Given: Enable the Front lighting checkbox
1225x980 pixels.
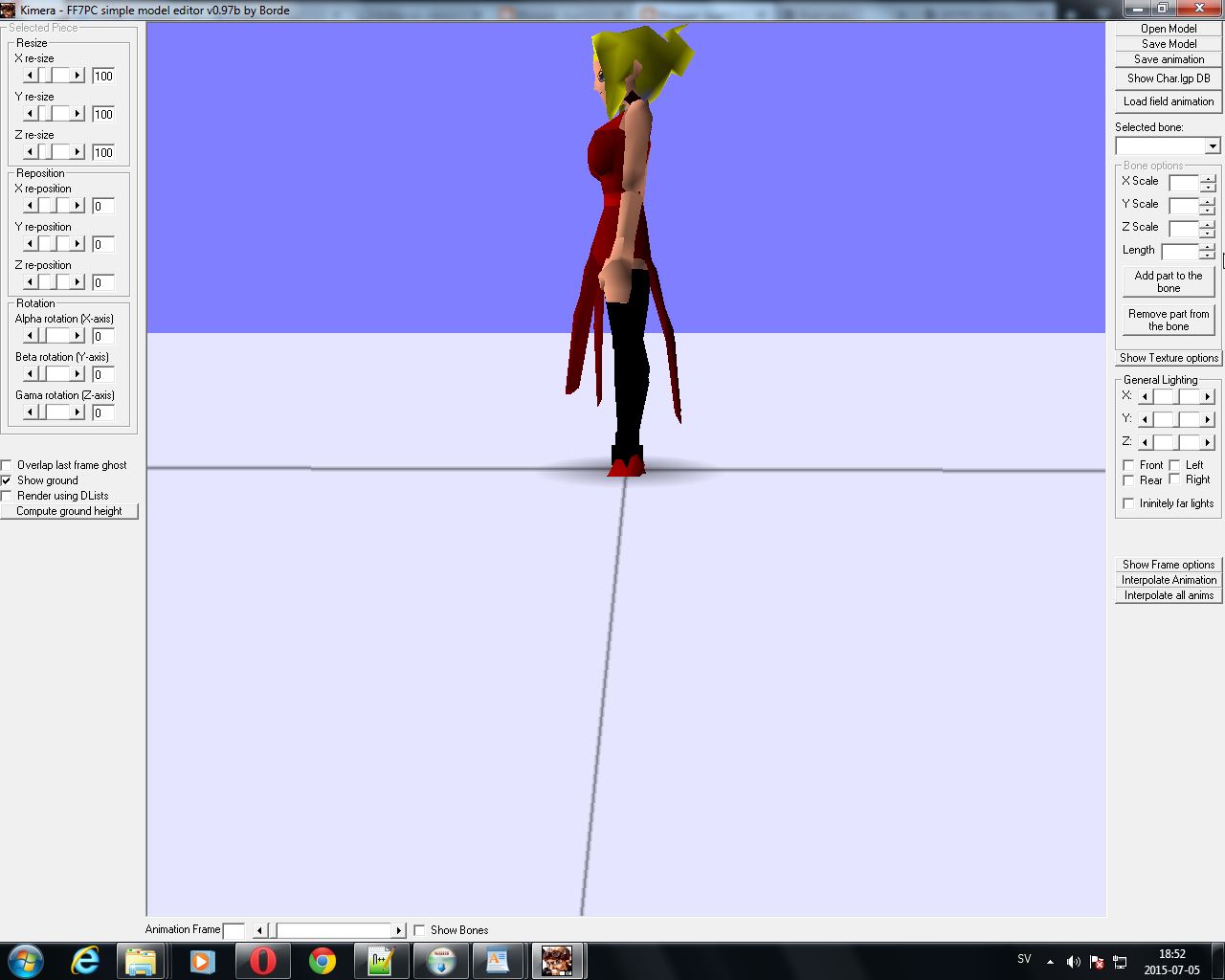Looking at the screenshot, I should pos(1128,465).
